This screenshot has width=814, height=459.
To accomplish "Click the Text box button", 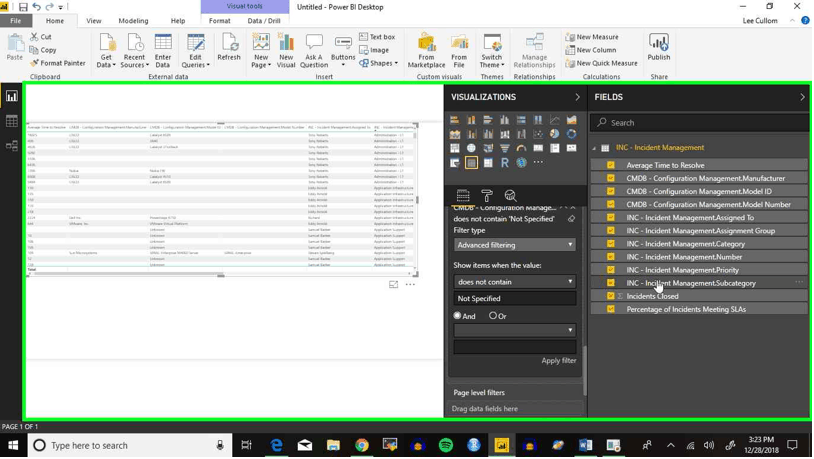I will [377, 37].
